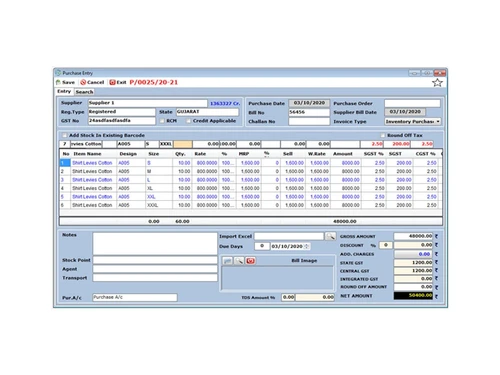Click the Supplier name input field
The image size is (500, 375).
coord(148,103)
